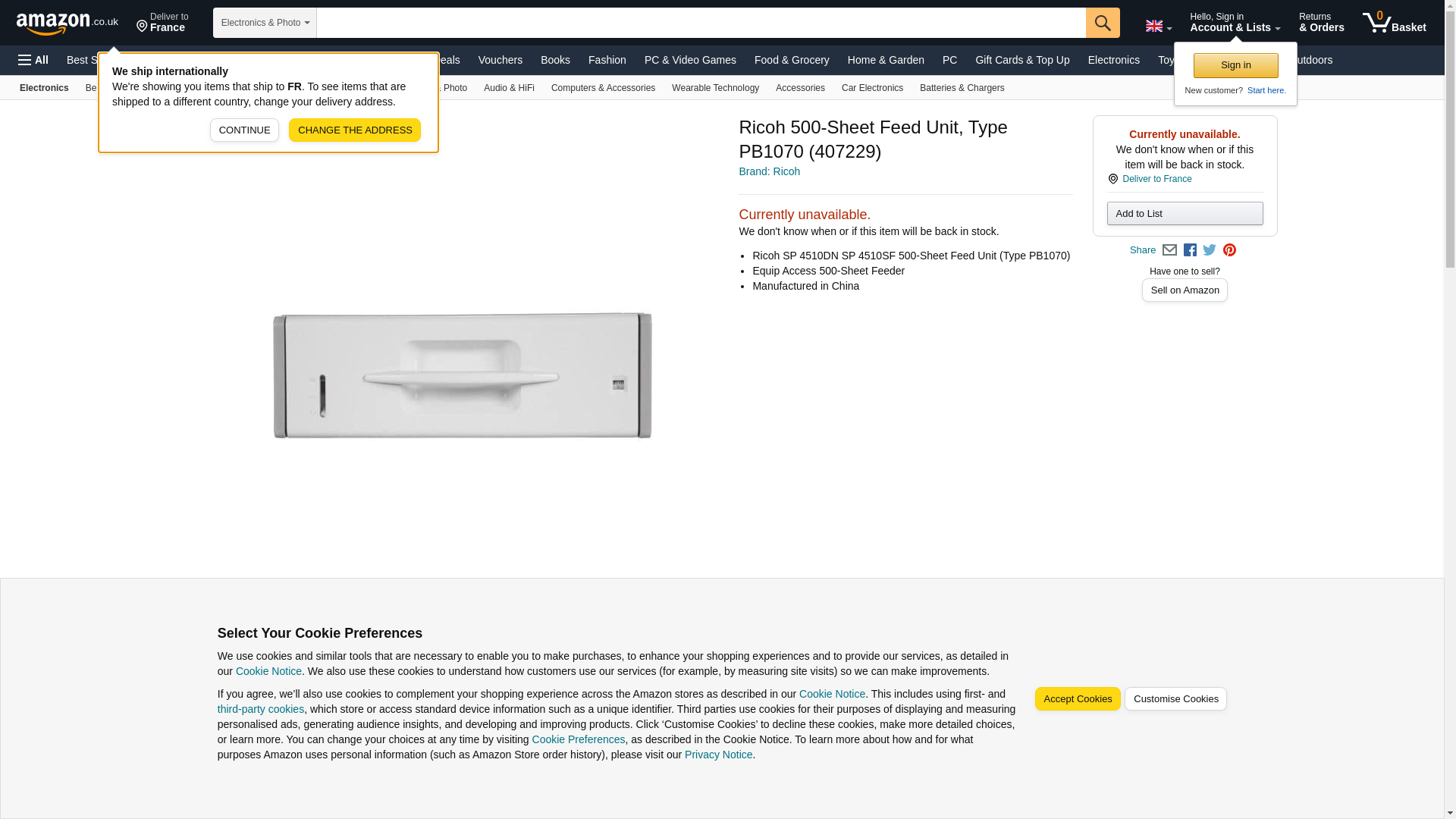Viewport: 1456px width, 819px height.
Task: Select the Wearable Technology subnav tab
Action: (x=715, y=88)
